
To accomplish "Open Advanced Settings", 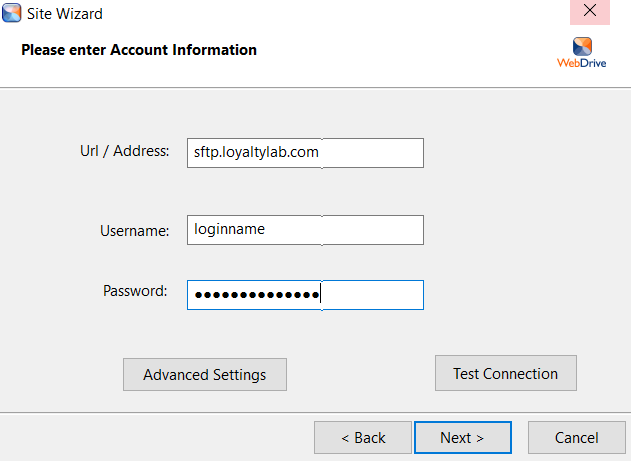I will [x=204, y=375].
